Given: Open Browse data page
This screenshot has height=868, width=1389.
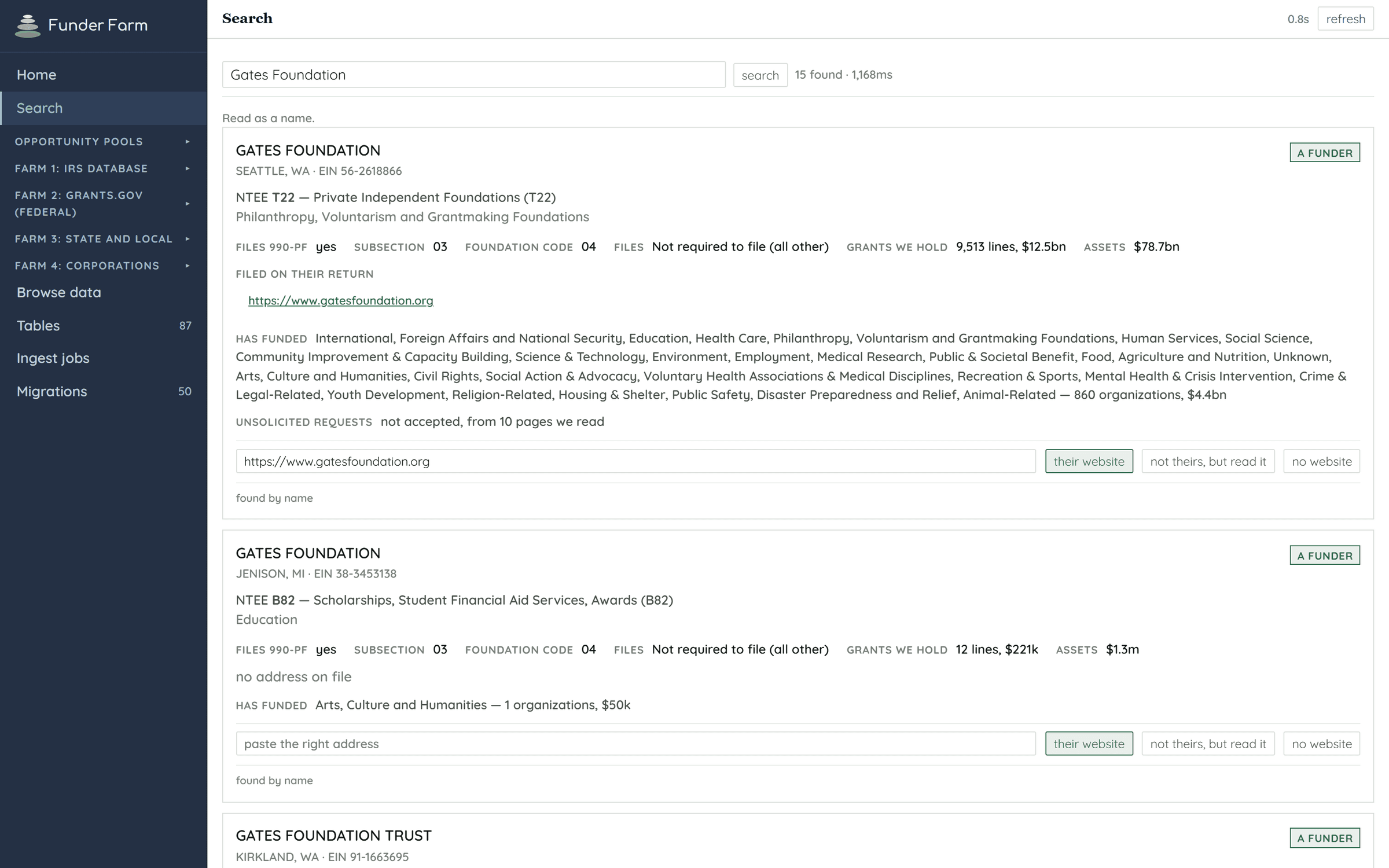Looking at the screenshot, I should click(104, 292).
